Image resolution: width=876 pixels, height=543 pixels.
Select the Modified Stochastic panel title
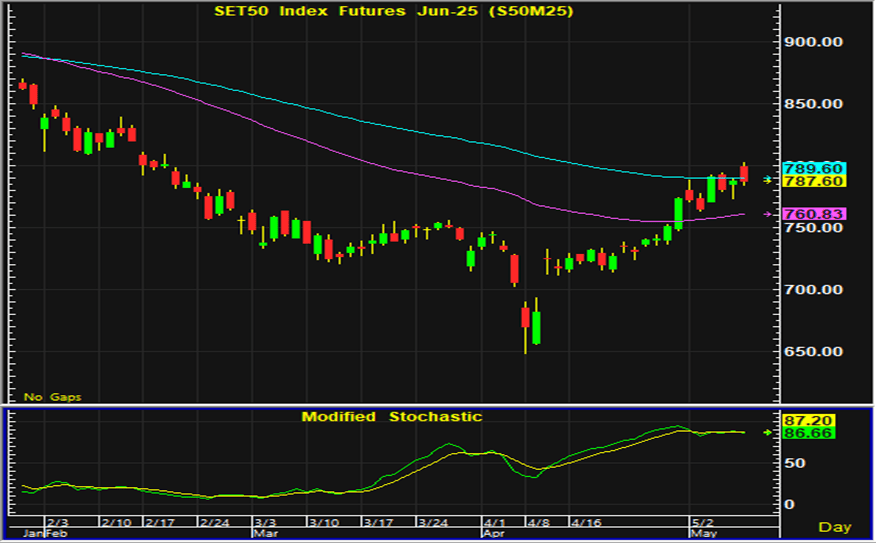[391, 416]
